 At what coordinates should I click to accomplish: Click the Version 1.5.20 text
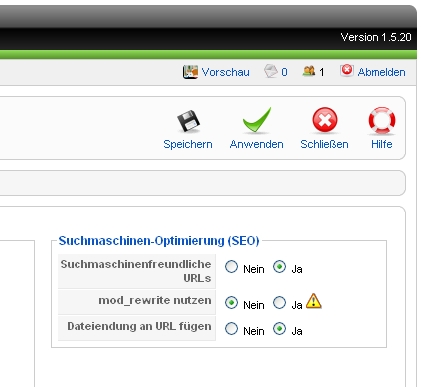click(376, 37)
